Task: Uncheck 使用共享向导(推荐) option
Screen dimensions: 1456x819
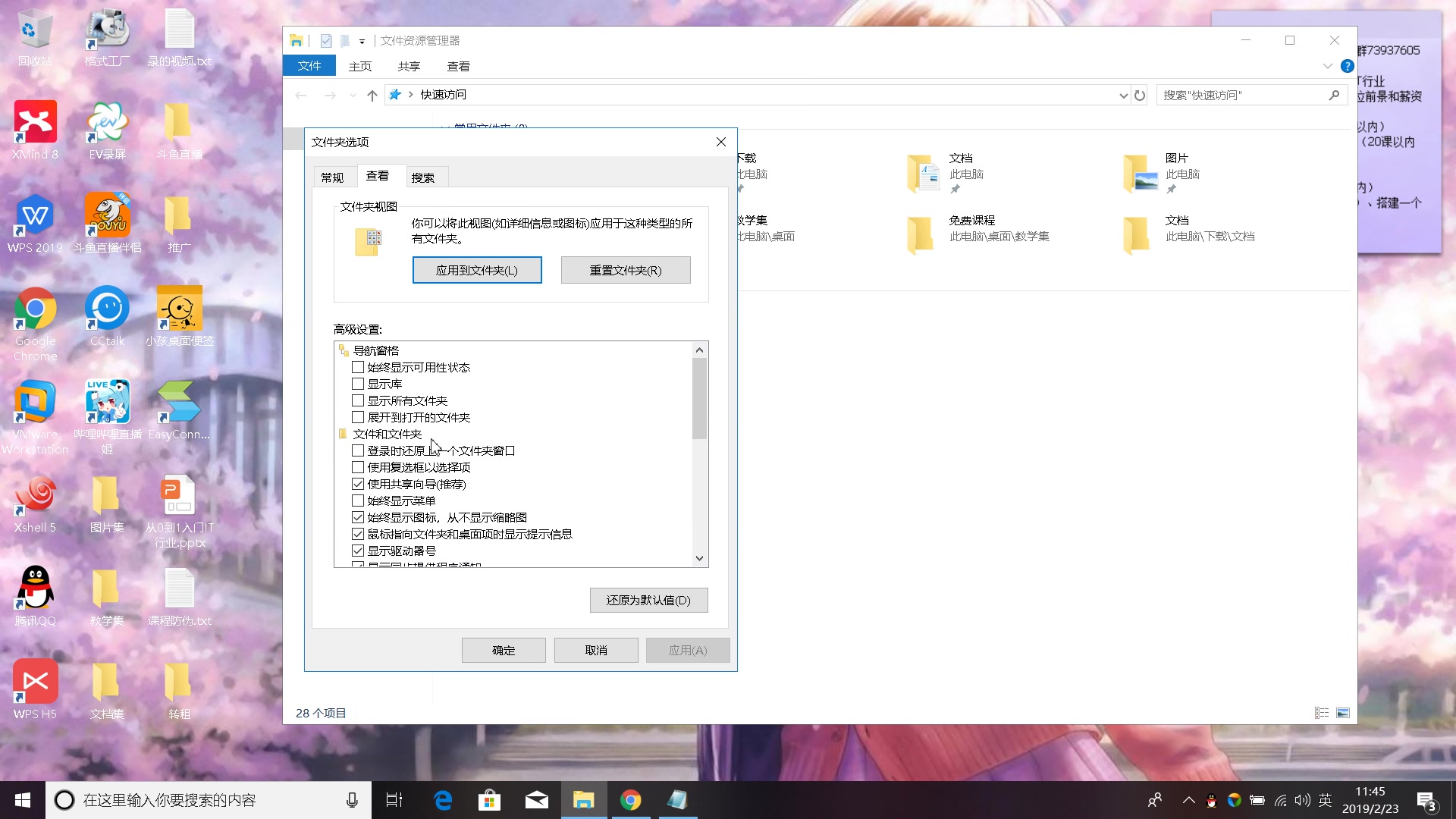Action: click(x=358, y=484)
